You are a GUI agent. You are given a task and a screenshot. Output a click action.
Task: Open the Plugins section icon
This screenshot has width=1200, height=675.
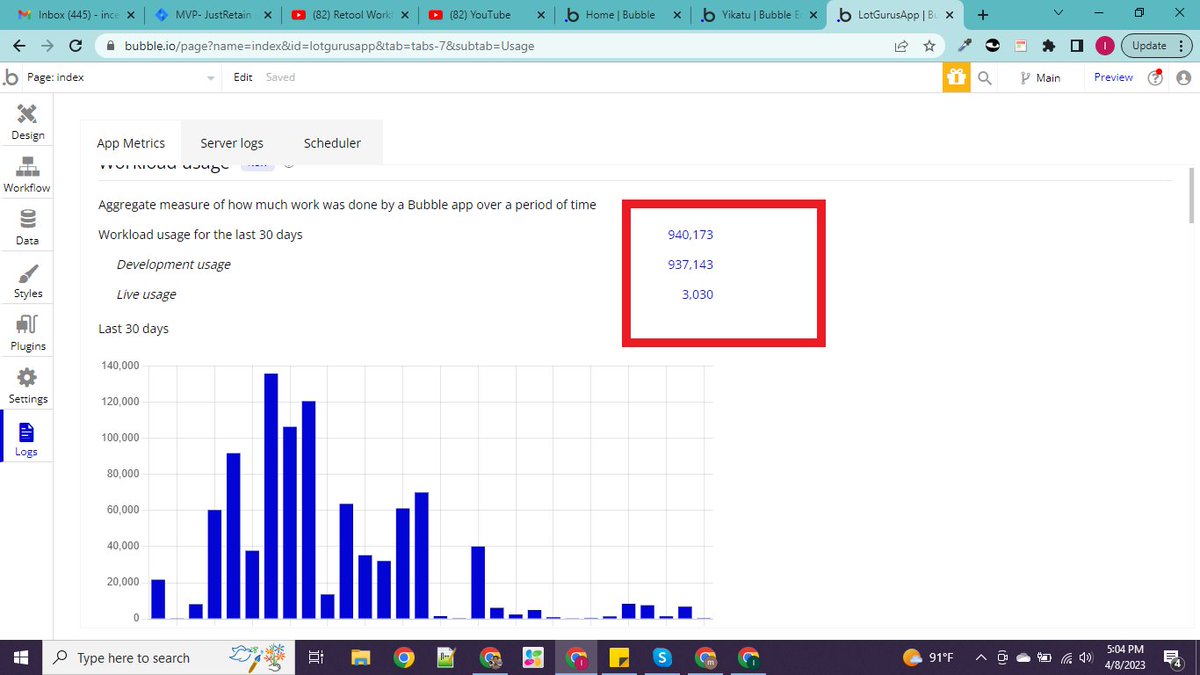pos(27,326)
